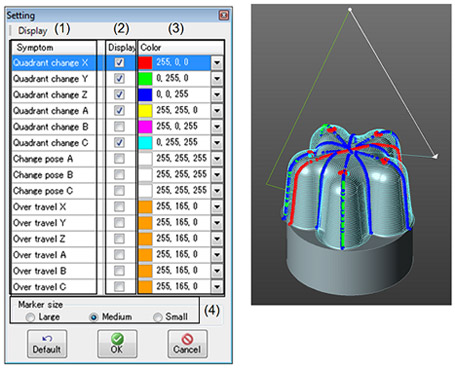Click the Color column header
The width and height of the screenshot is (455, 370).
pyautogui.click(x=180, y=48)
